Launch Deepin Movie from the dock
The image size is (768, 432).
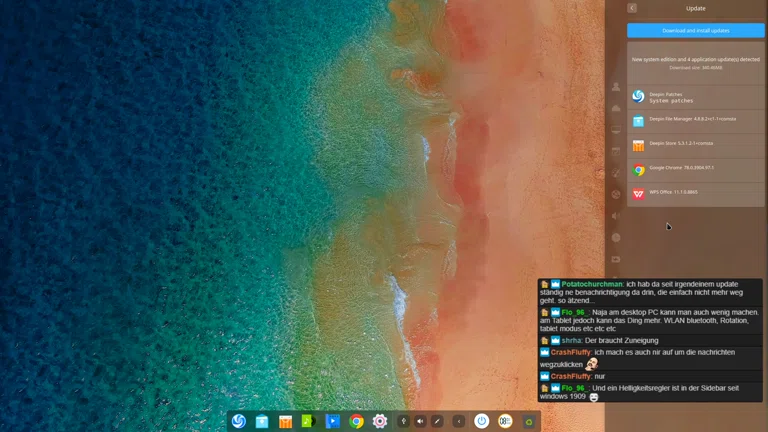coord(333,421)
